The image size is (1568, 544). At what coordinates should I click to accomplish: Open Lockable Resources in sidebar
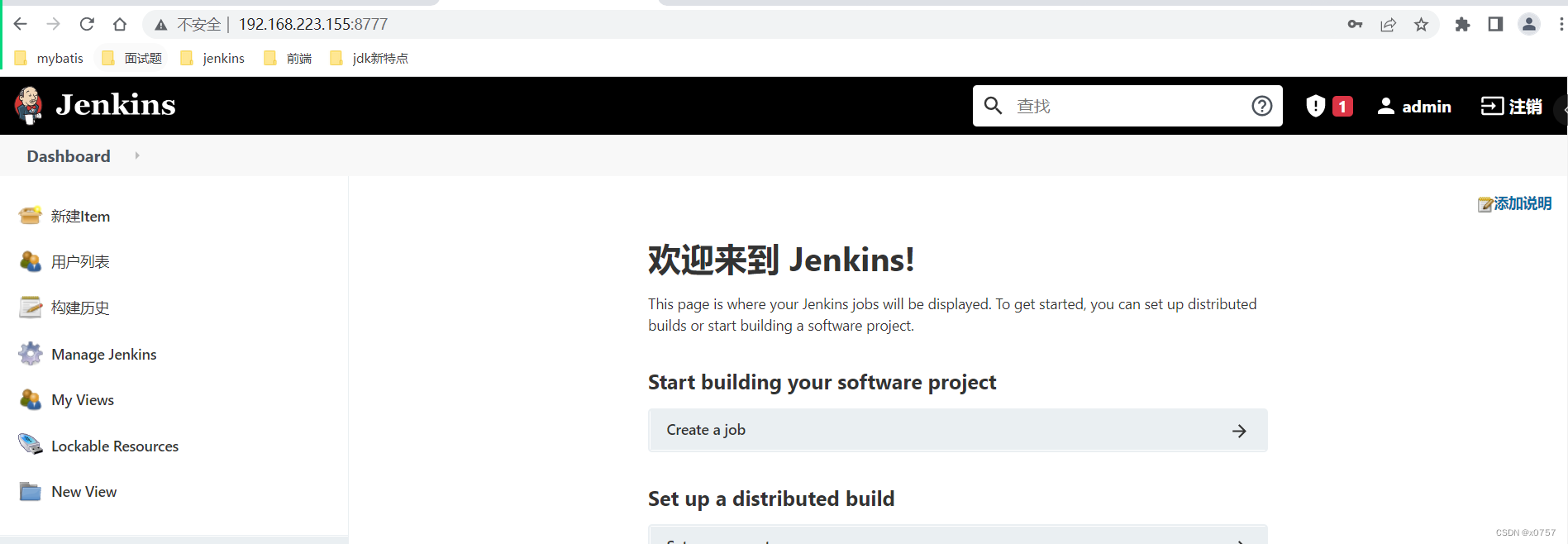point(115,446)
